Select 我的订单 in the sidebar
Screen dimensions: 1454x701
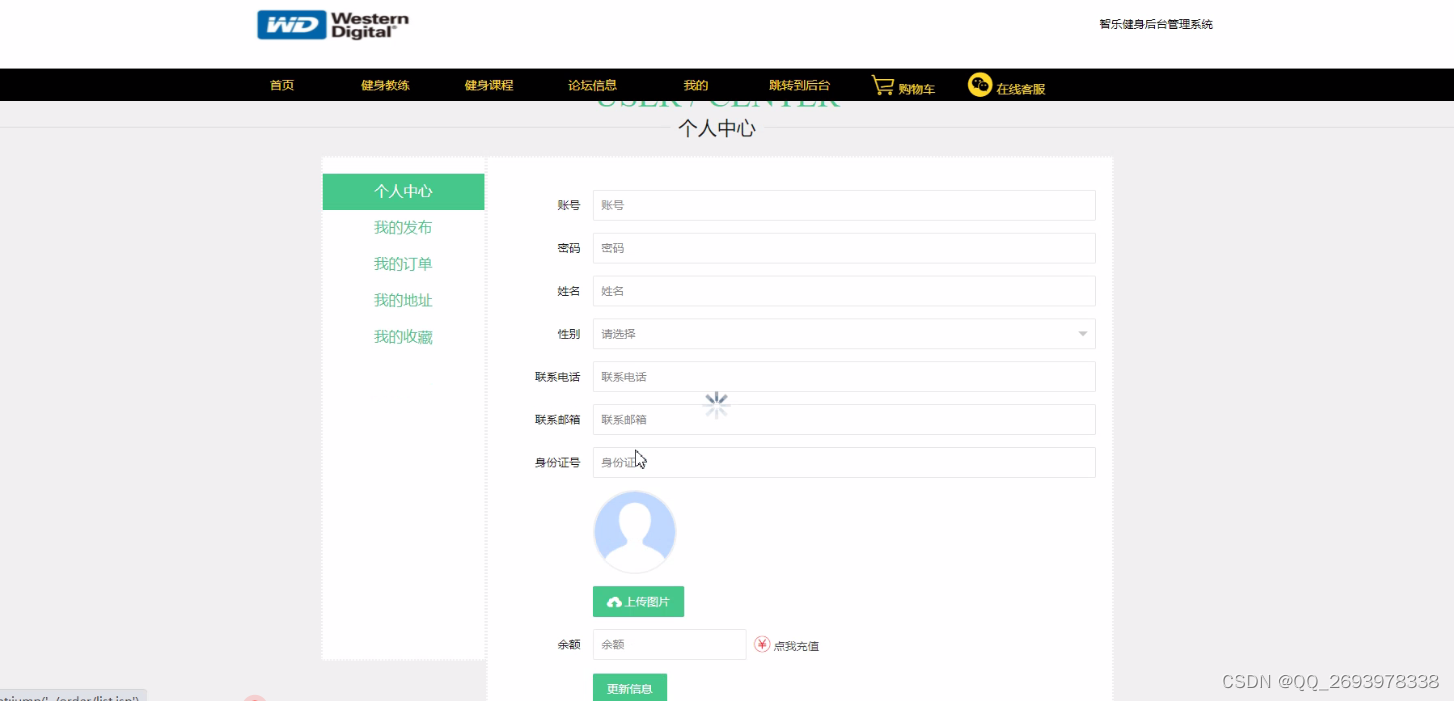pos(403,264)
